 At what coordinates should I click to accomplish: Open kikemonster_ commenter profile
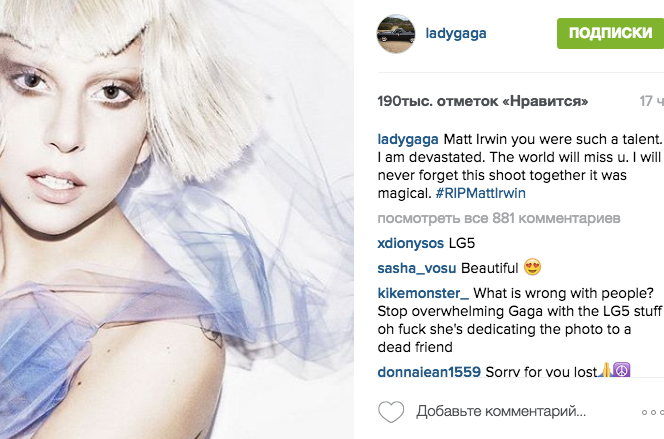point(423,293)
